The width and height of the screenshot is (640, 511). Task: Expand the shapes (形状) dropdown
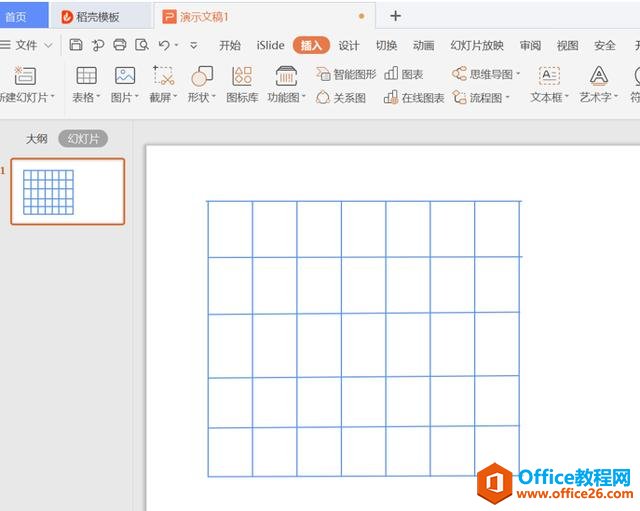(x=201, y=98)
